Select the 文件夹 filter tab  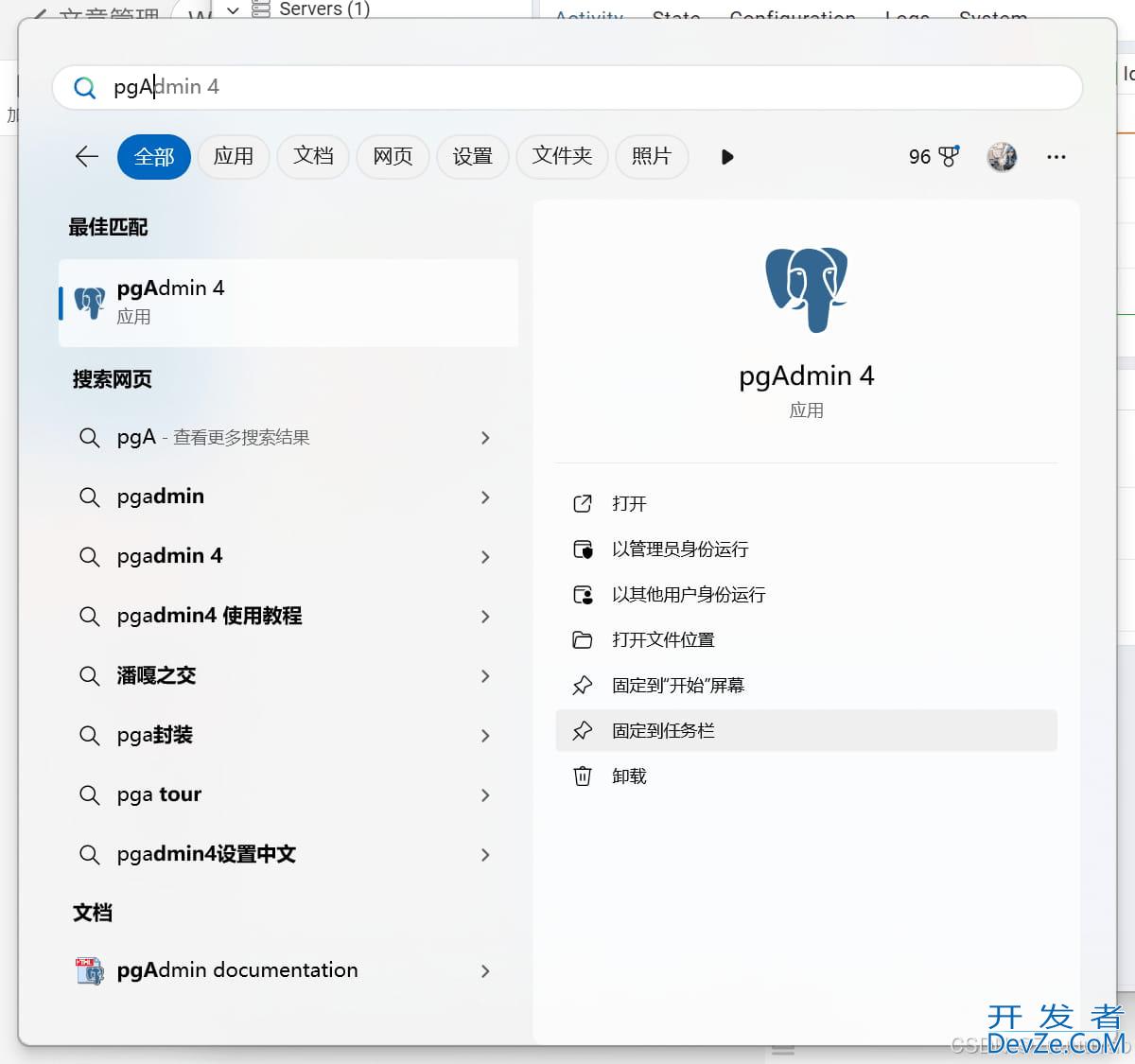click(x=562, y=156)
